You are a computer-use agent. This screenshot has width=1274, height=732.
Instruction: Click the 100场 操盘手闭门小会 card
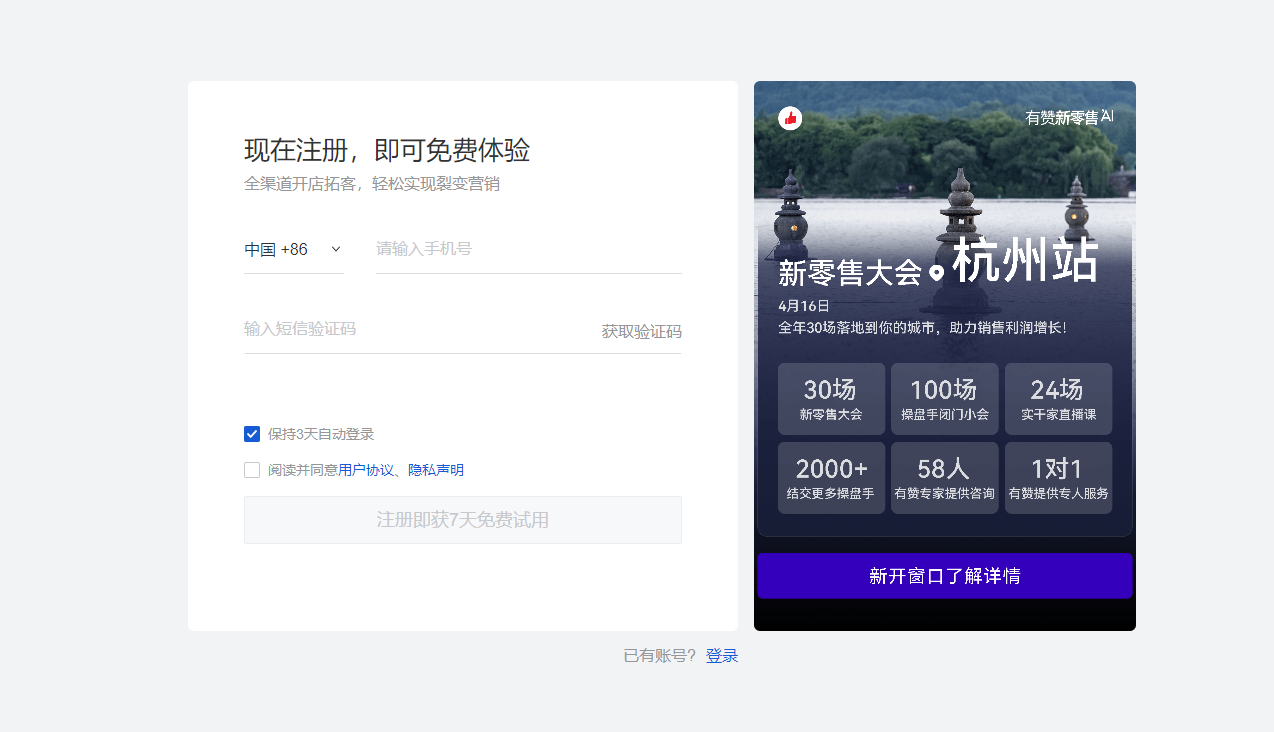click(x=945, y=399)
